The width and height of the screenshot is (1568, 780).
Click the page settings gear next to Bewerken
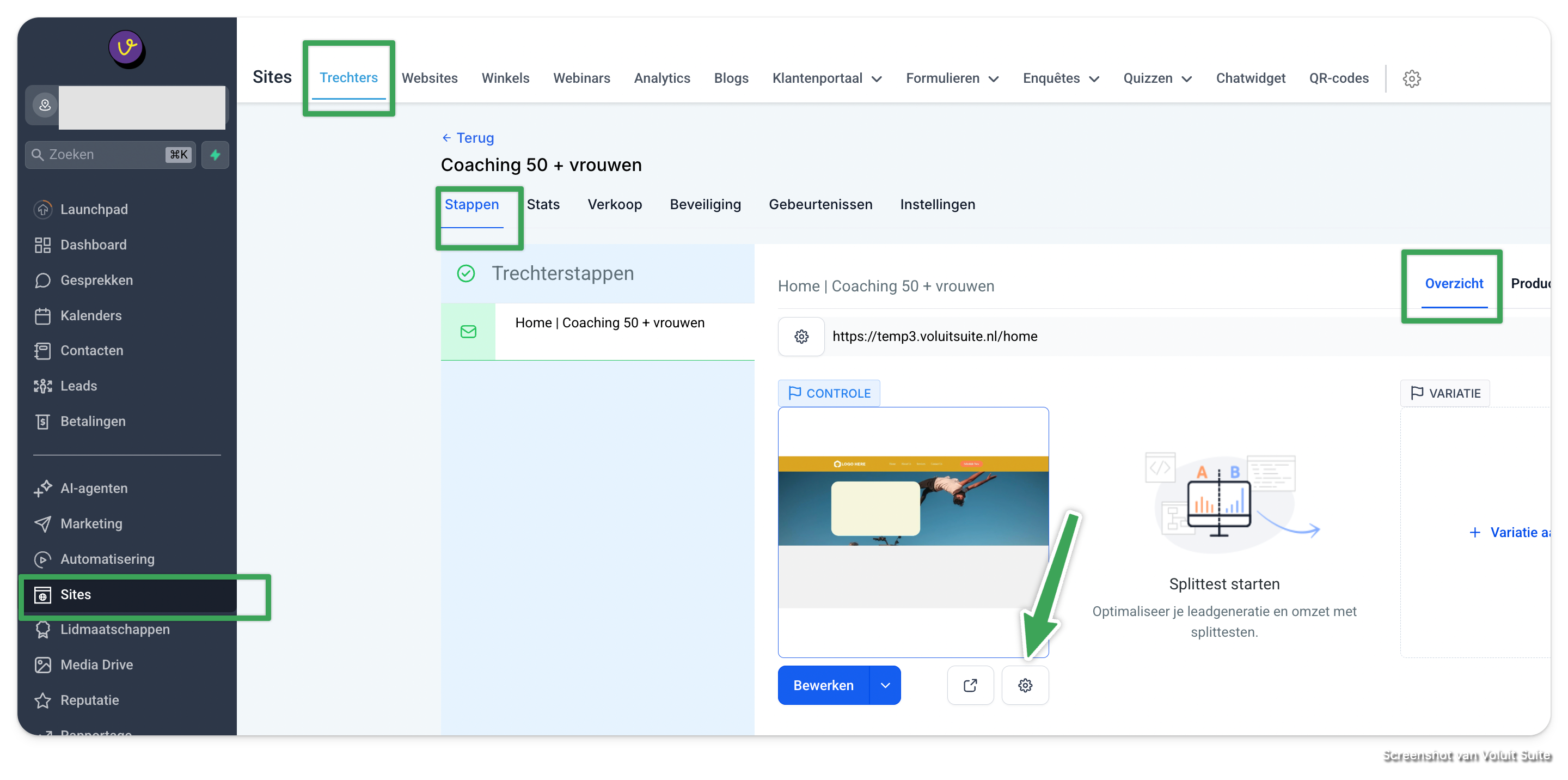[1025, 685]
